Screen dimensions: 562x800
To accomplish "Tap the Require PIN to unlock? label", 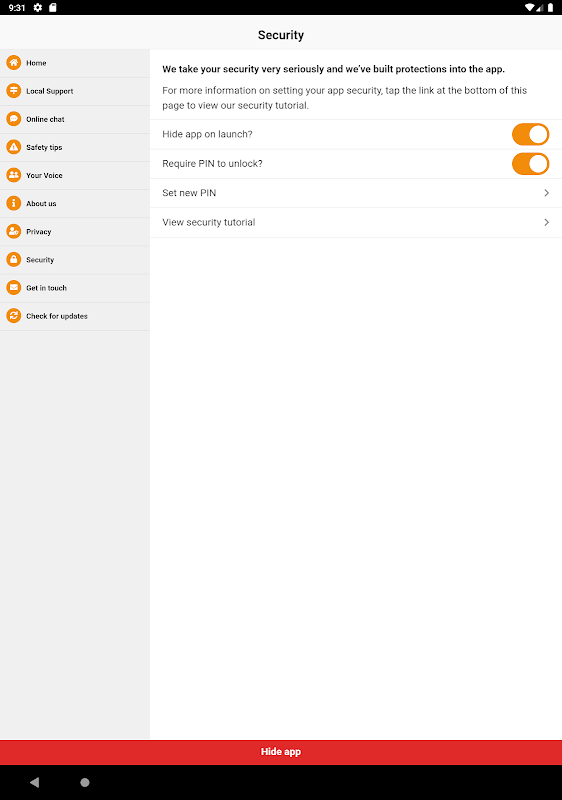I will [x=212, y=164].
